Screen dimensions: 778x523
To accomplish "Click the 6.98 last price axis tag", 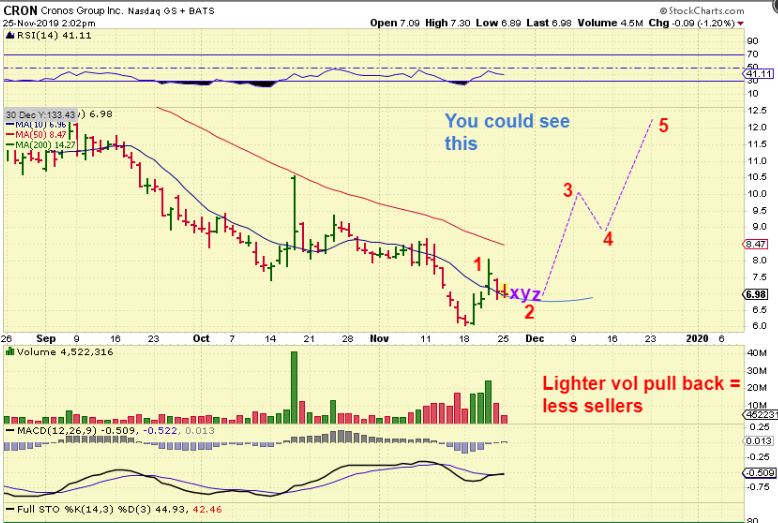I will pyautogui.click(x=756, y=294).
